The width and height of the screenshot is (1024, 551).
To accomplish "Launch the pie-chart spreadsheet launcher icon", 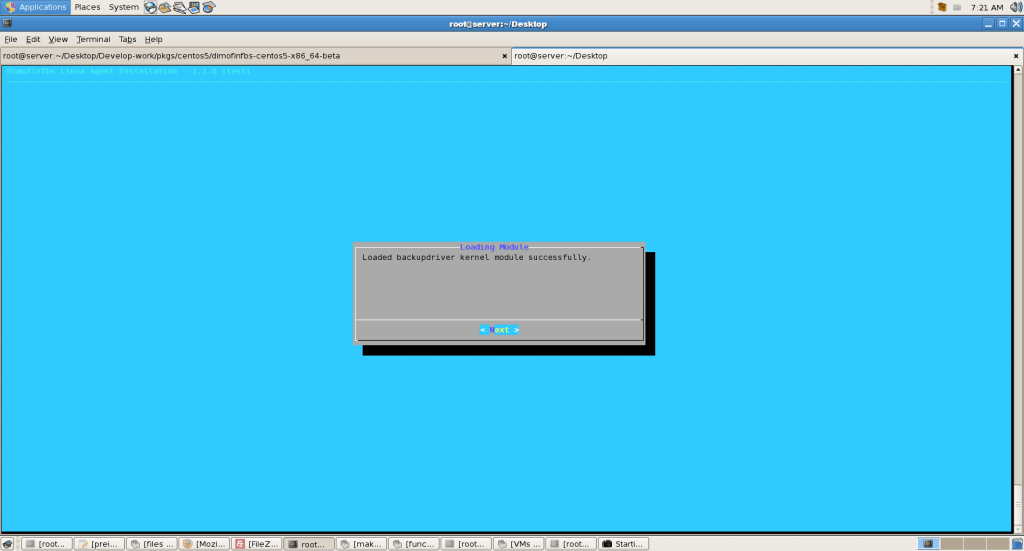I will coord(208,8).
